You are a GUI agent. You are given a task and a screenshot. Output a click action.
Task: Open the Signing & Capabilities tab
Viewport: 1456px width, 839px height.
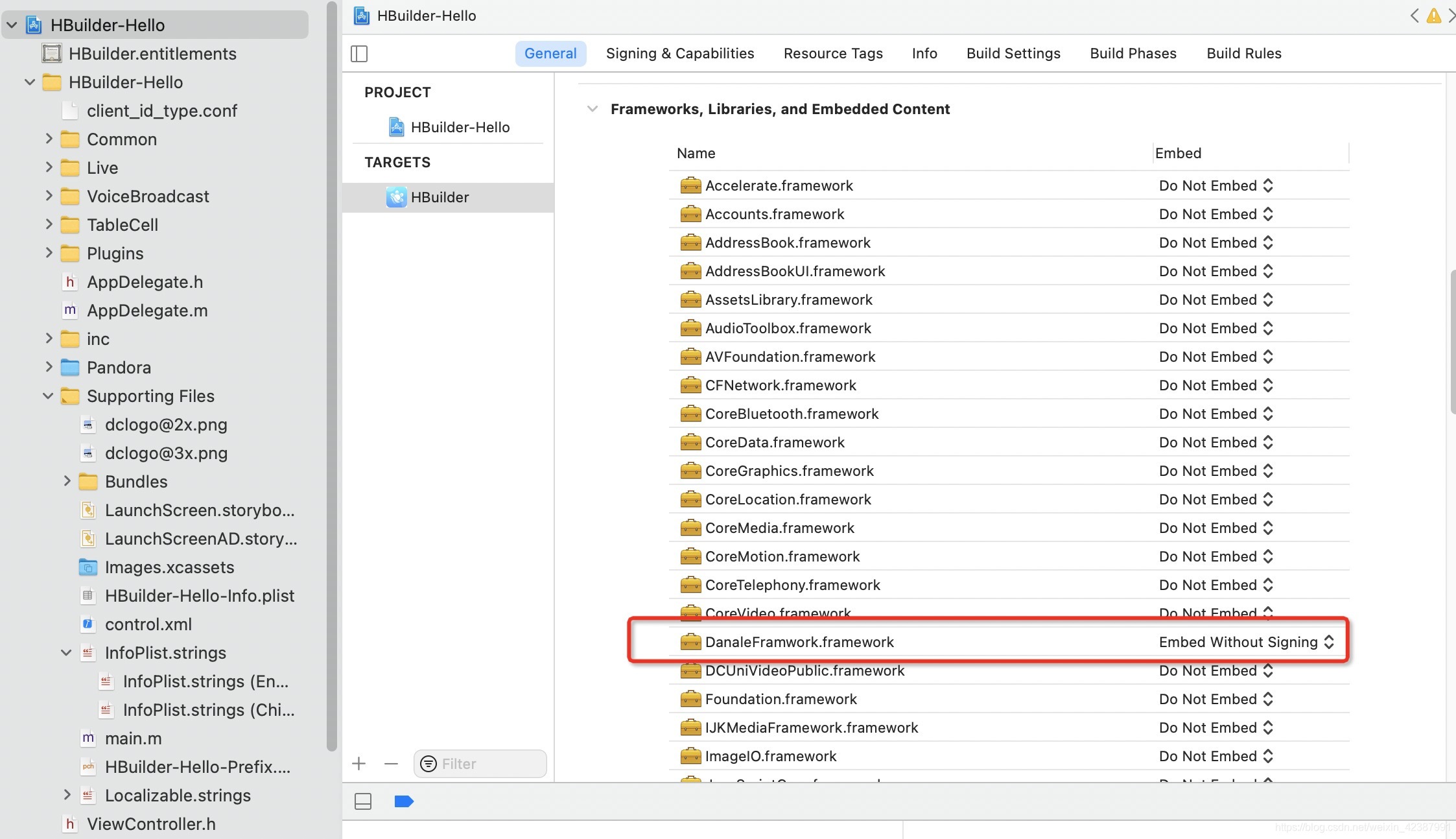click(x=680, y=53)
